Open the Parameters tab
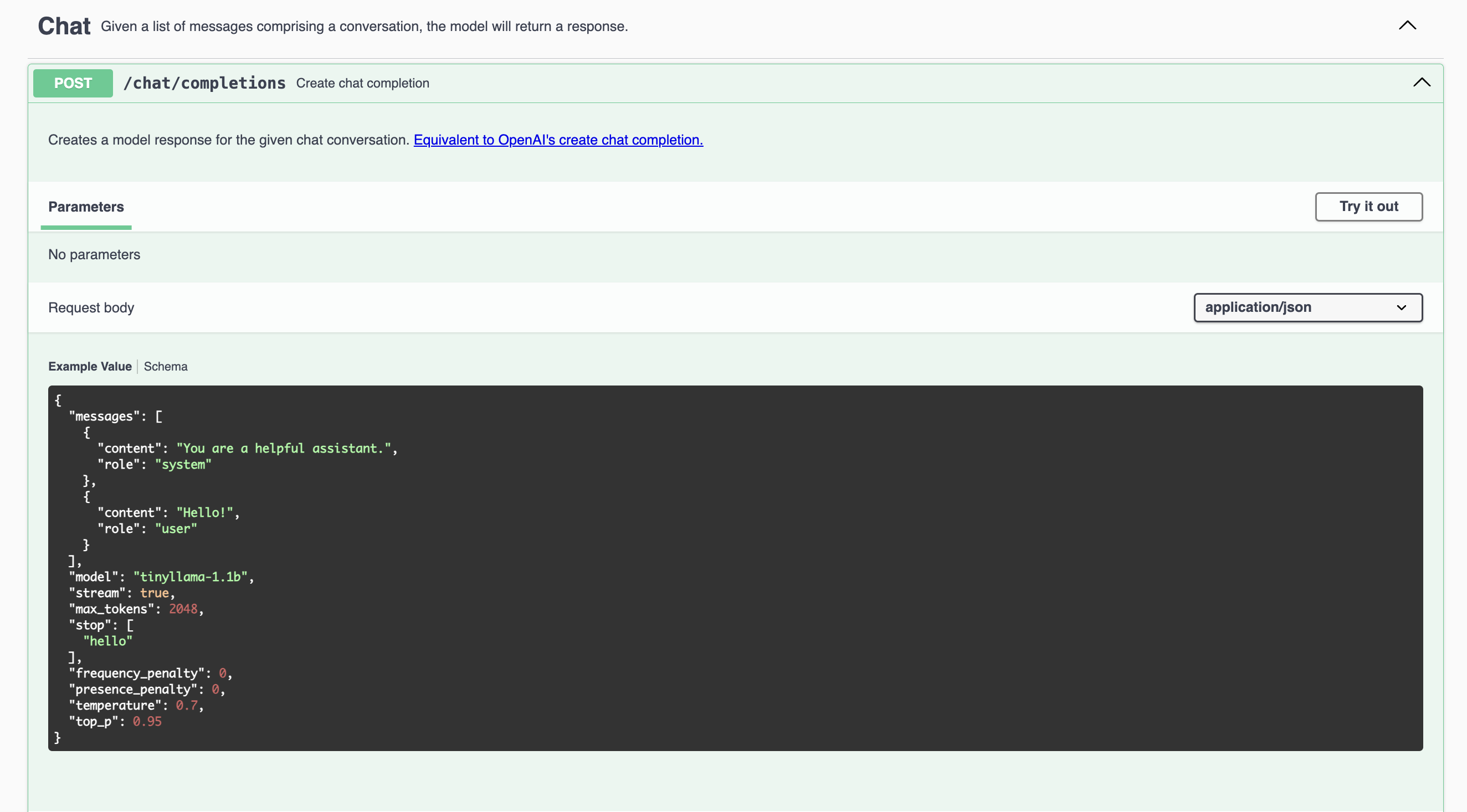1467x812 pixels. pyautogui.click(x=86, y=207)
